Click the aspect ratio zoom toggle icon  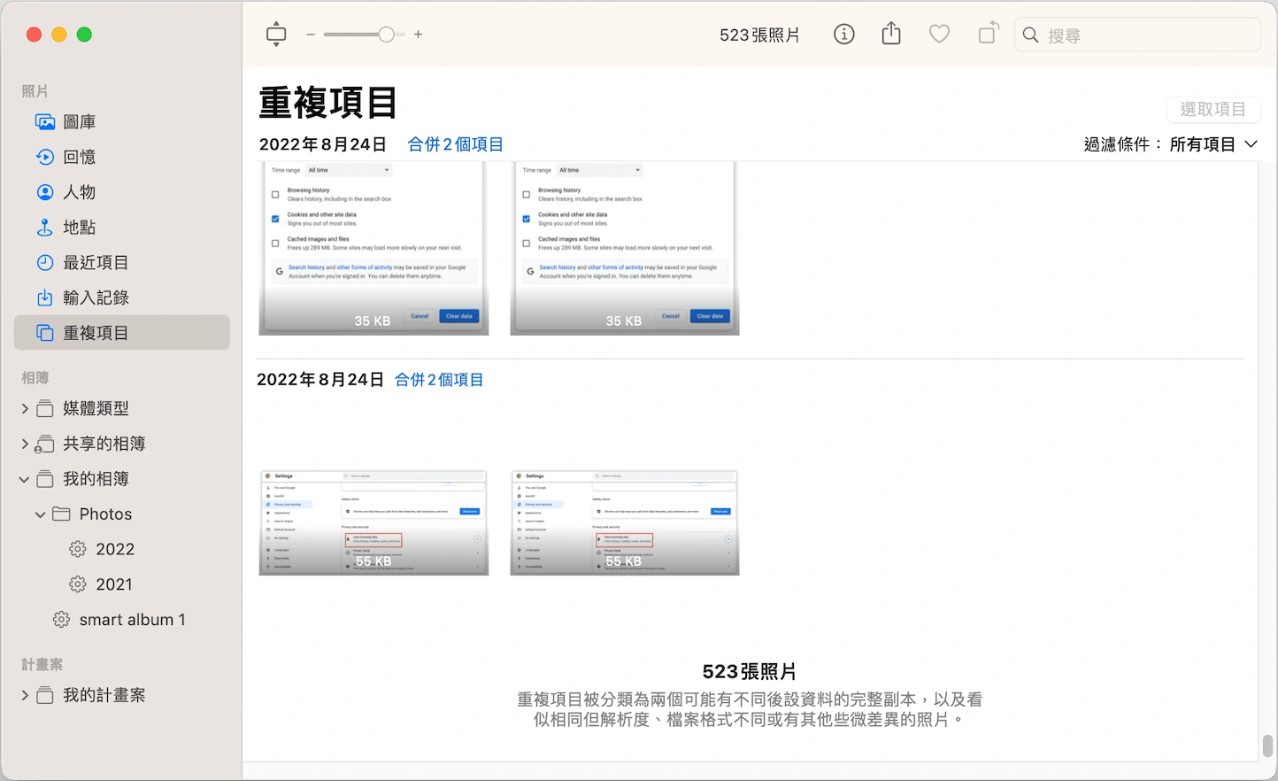[x=276, y=34]
